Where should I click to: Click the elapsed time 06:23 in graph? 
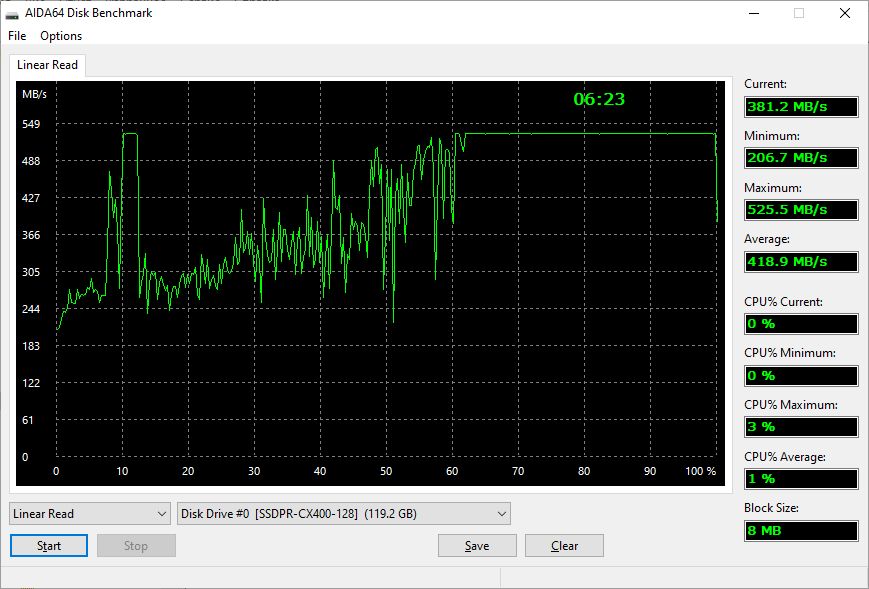point(599,99)
